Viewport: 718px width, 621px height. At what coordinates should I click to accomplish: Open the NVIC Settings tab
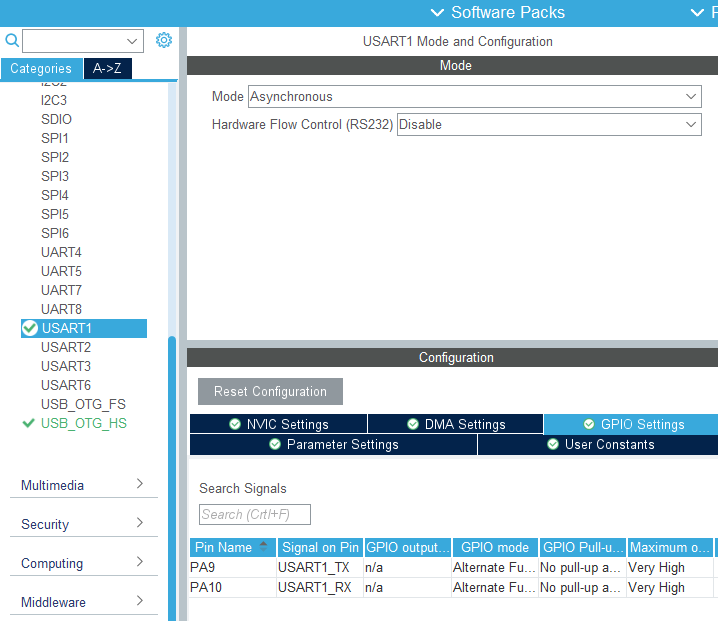(278, 424)
